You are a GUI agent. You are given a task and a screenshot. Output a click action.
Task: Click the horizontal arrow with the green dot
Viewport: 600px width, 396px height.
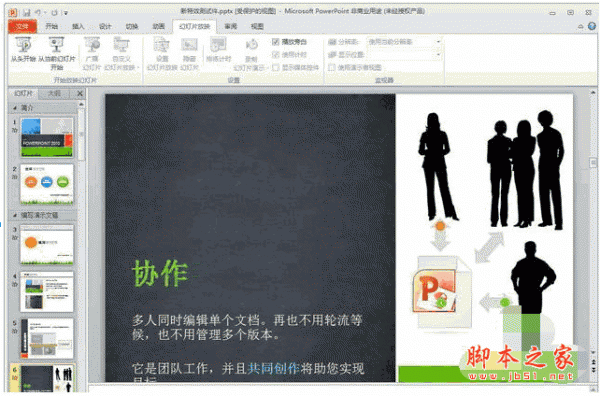pos(496,302)
